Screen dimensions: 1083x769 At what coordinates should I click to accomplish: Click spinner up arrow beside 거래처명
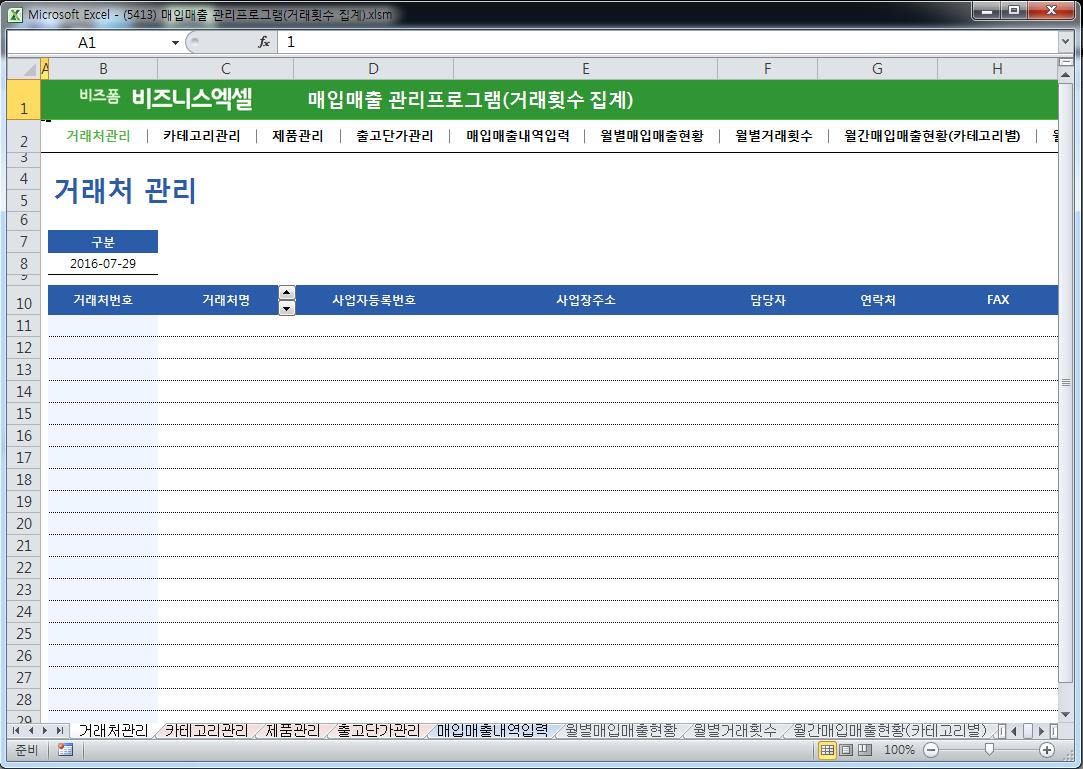[287, 292]
